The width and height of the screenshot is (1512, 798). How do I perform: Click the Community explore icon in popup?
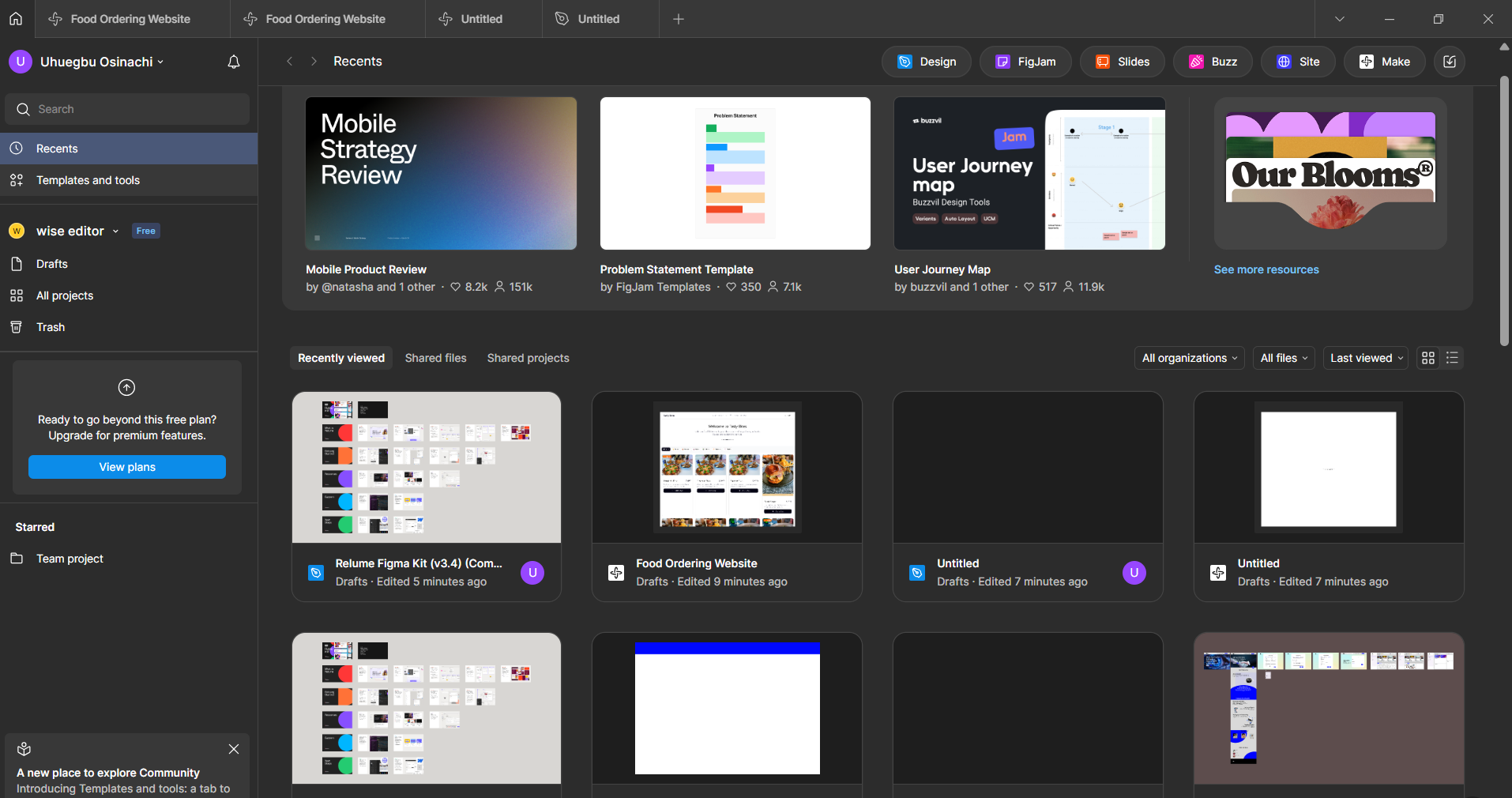24,749
